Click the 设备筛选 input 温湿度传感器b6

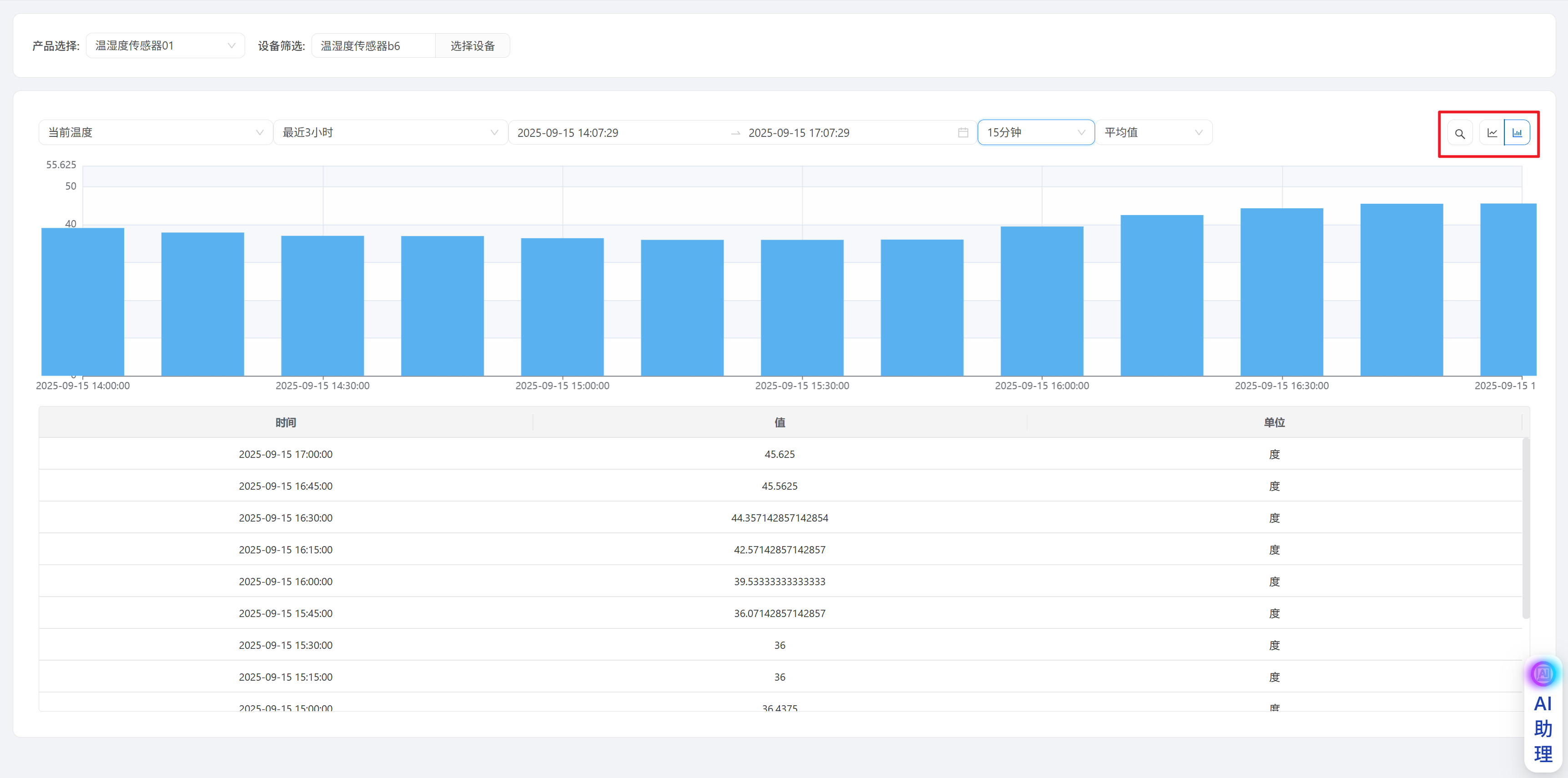click(373, 46)
